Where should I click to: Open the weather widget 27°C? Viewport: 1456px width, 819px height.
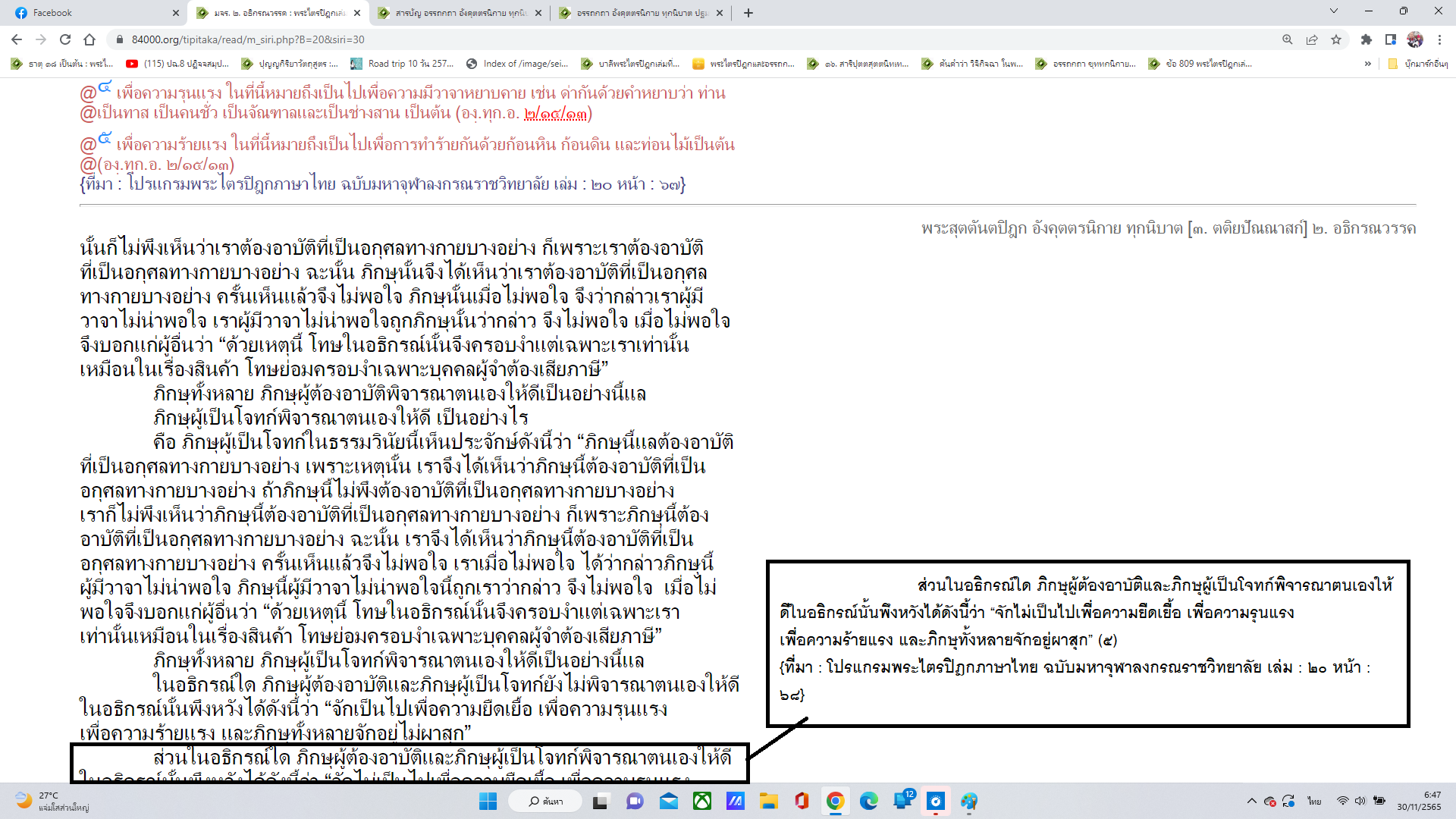coord(51,801)
